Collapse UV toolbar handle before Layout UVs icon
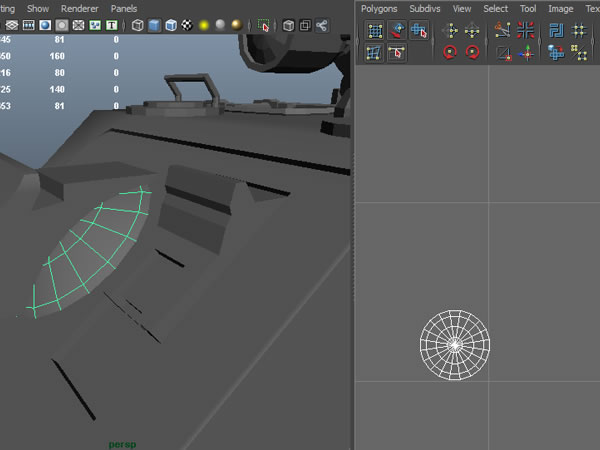This screenshot has width=600, height=450. pos(540,42)
